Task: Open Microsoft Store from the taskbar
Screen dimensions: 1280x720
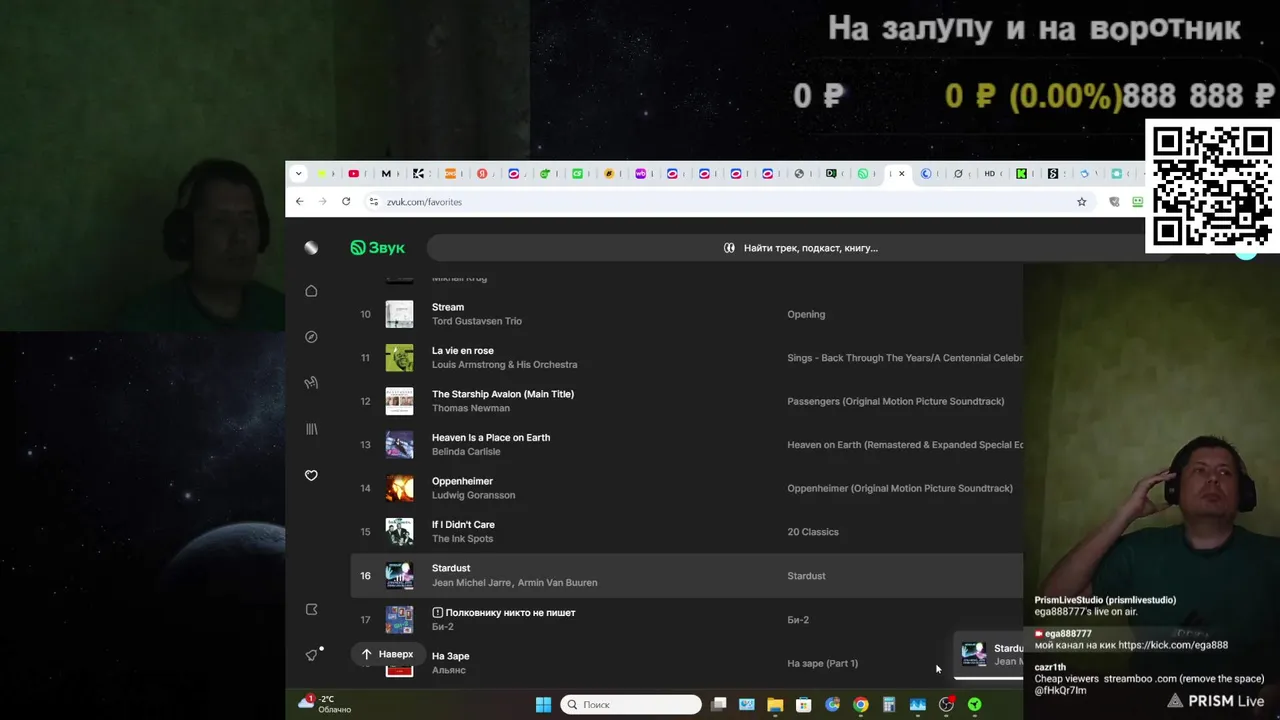Action: pyautogui.click(x=803, y=705)
